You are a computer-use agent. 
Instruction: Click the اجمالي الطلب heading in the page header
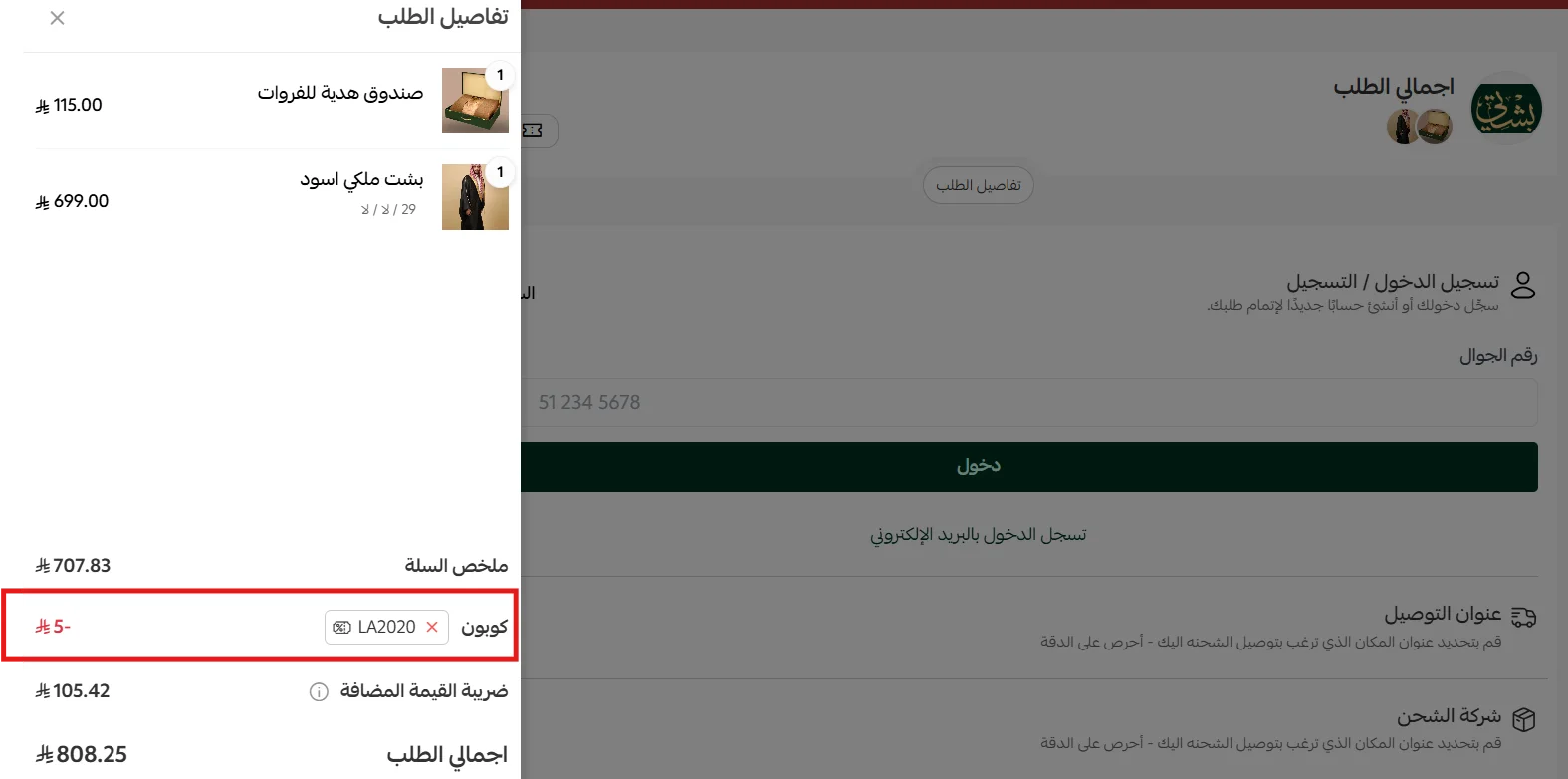[x=1394, y=87]
